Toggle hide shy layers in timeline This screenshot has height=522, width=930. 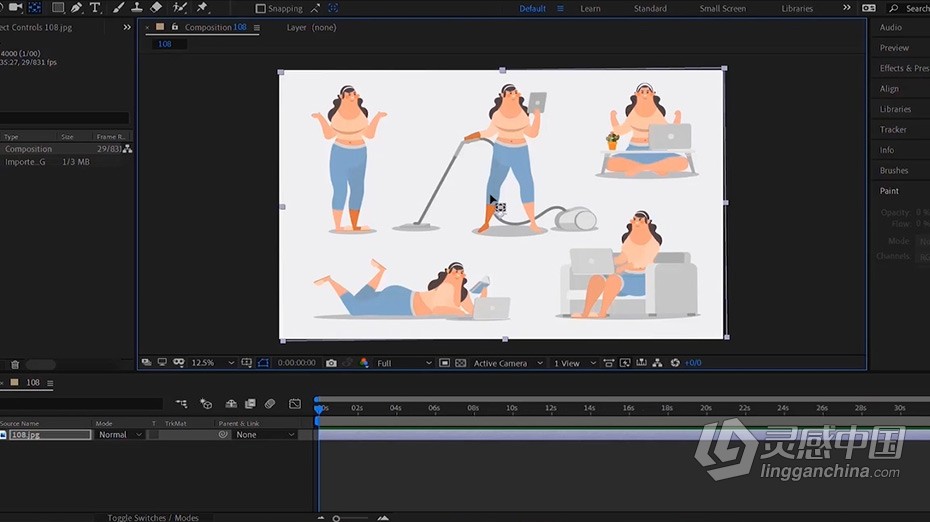click(231, 404)
